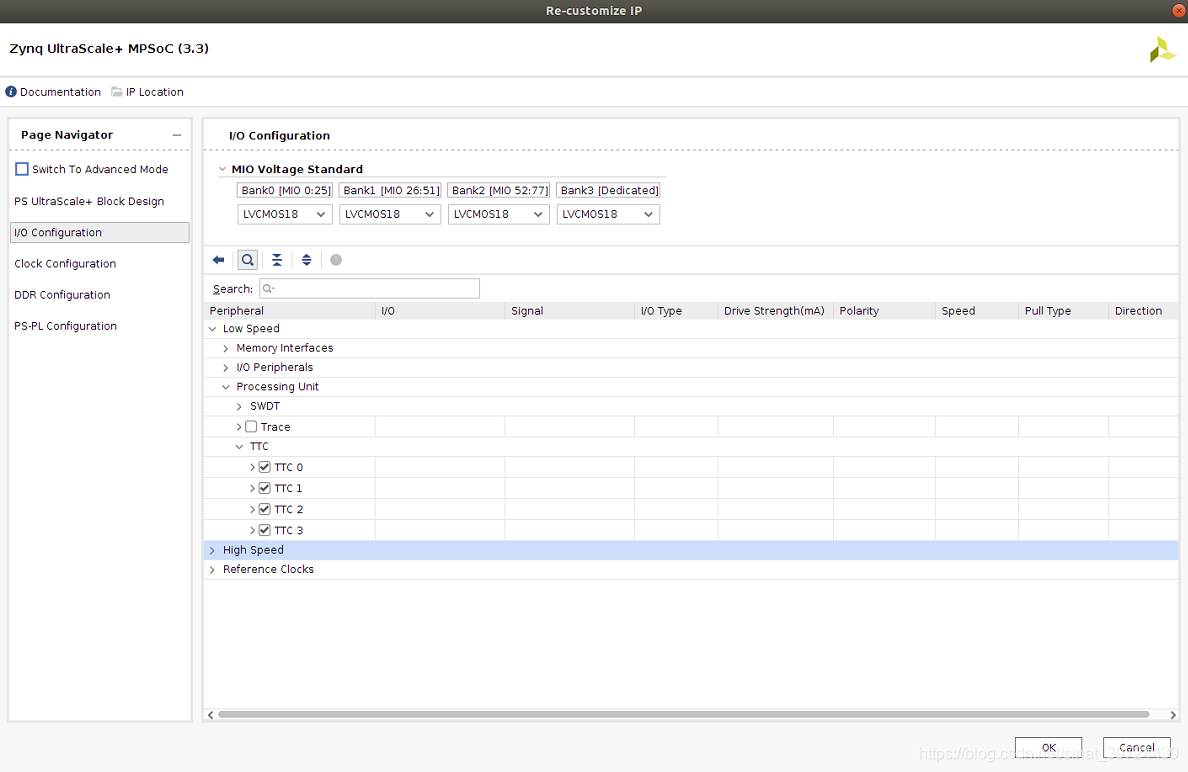Uncheck the TTC 2 checkbox

click(264, 509)
